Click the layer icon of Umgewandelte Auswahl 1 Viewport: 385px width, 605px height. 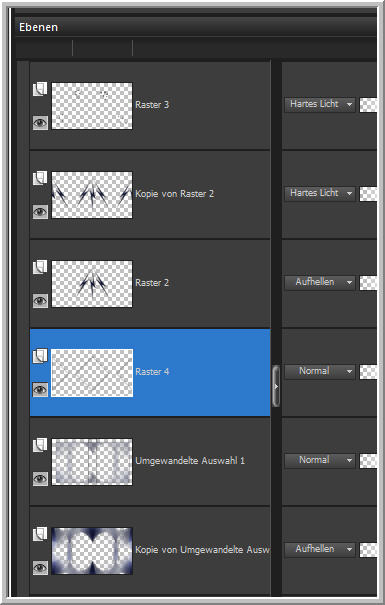(x=40, y=445)
